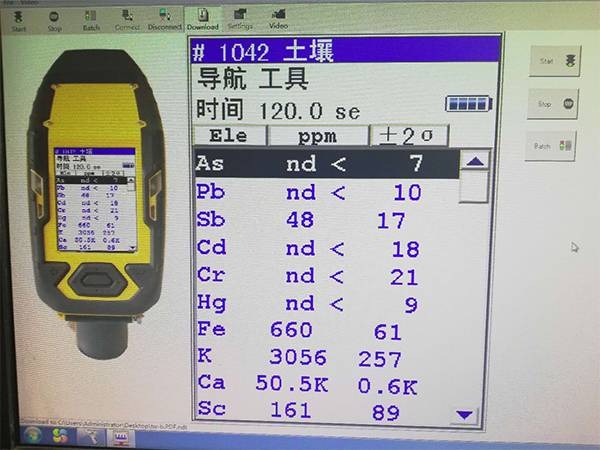
Task: Click the colorful circles taskbar icon
Action: tap(60, 437)
